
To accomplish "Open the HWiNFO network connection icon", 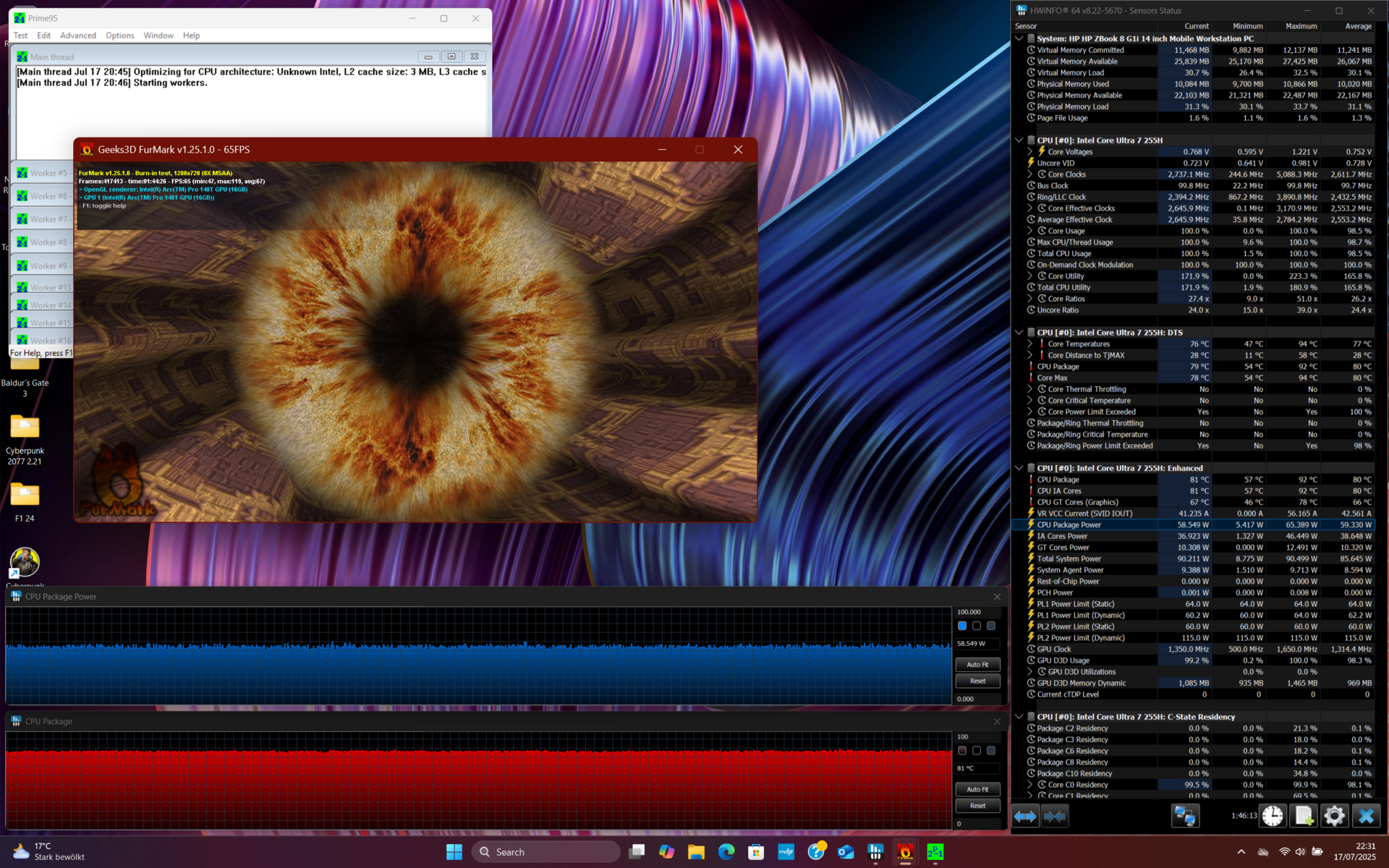I will [1184, 816].
